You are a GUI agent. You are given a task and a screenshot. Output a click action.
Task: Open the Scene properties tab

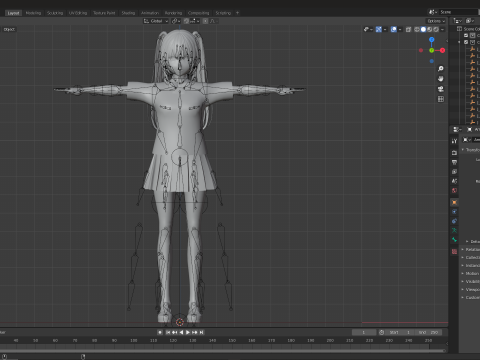click(x=454, y=181)
